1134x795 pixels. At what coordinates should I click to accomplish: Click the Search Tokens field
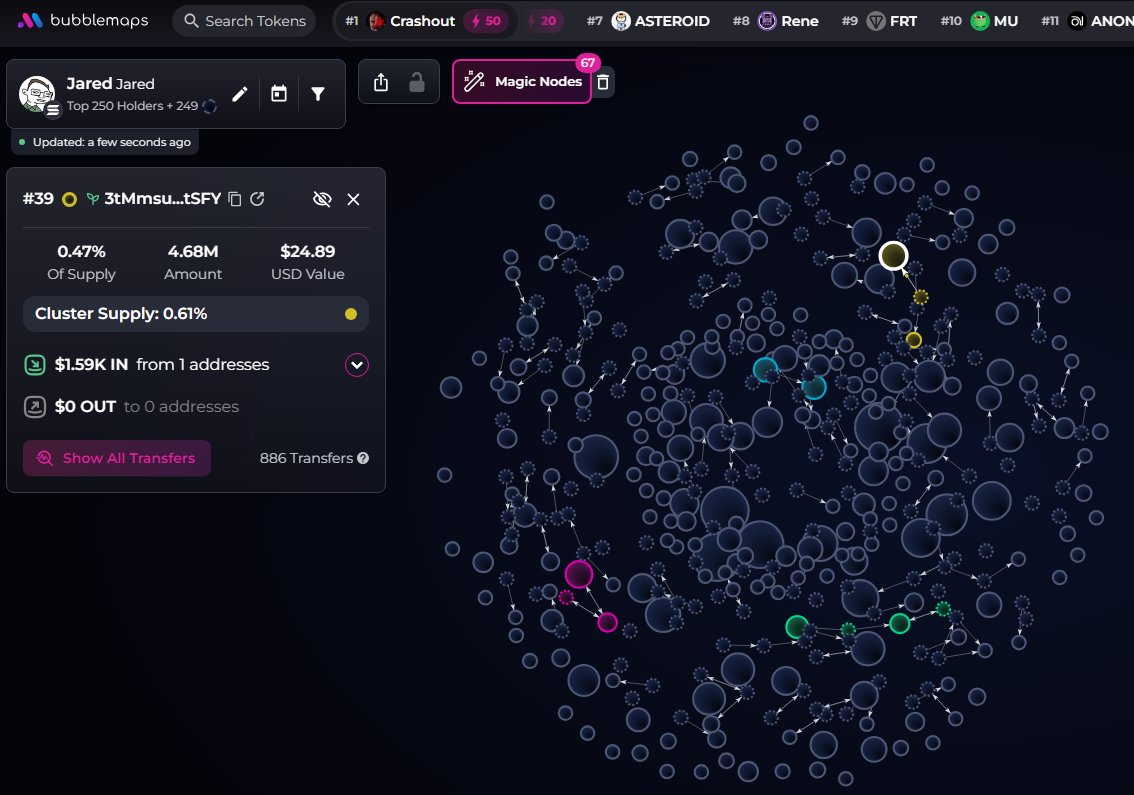[244, 21]
